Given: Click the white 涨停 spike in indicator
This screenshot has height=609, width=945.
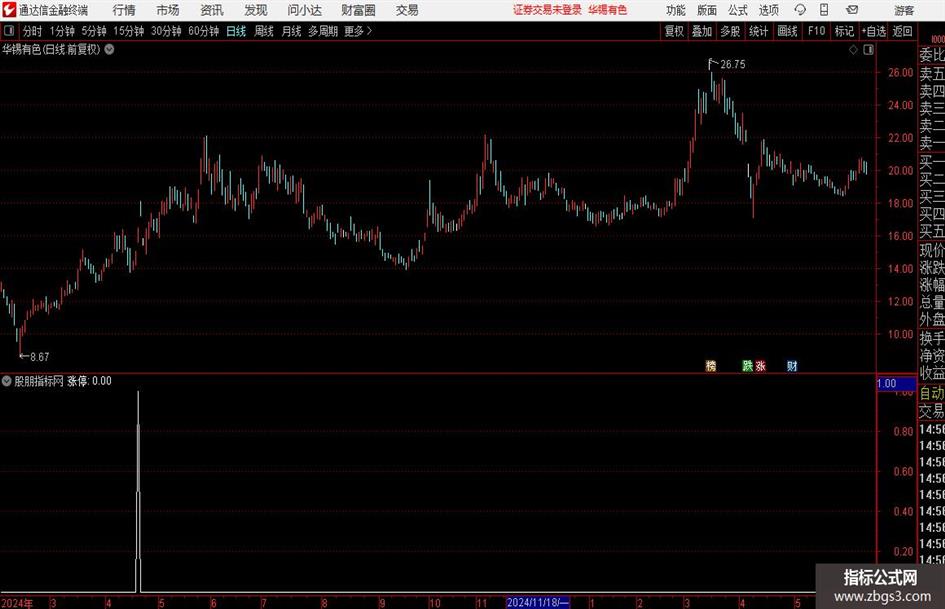Looking at the screenshot, I should (x=139, y=491).
